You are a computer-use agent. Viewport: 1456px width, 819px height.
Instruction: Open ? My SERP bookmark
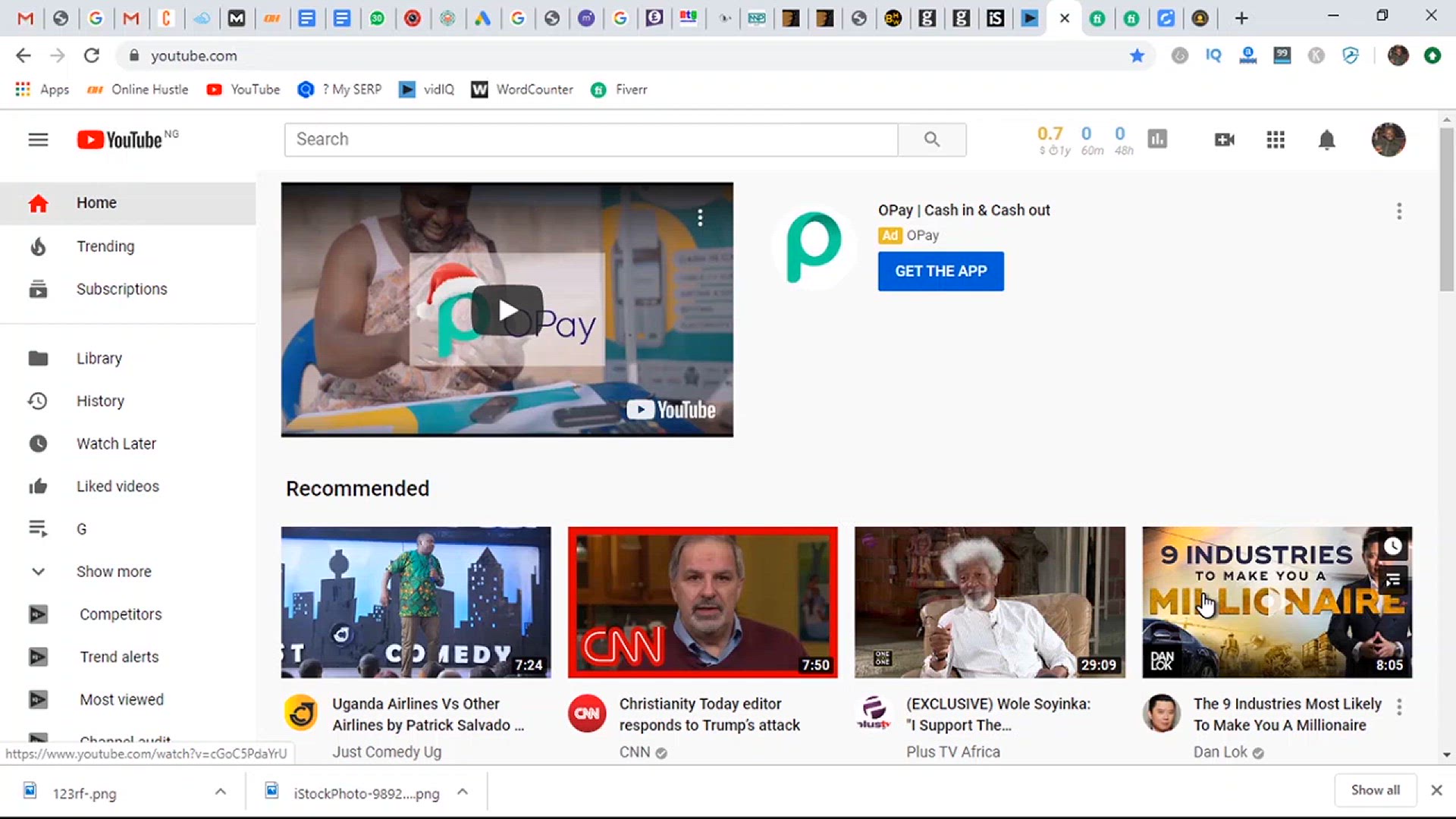coord(340,89)
